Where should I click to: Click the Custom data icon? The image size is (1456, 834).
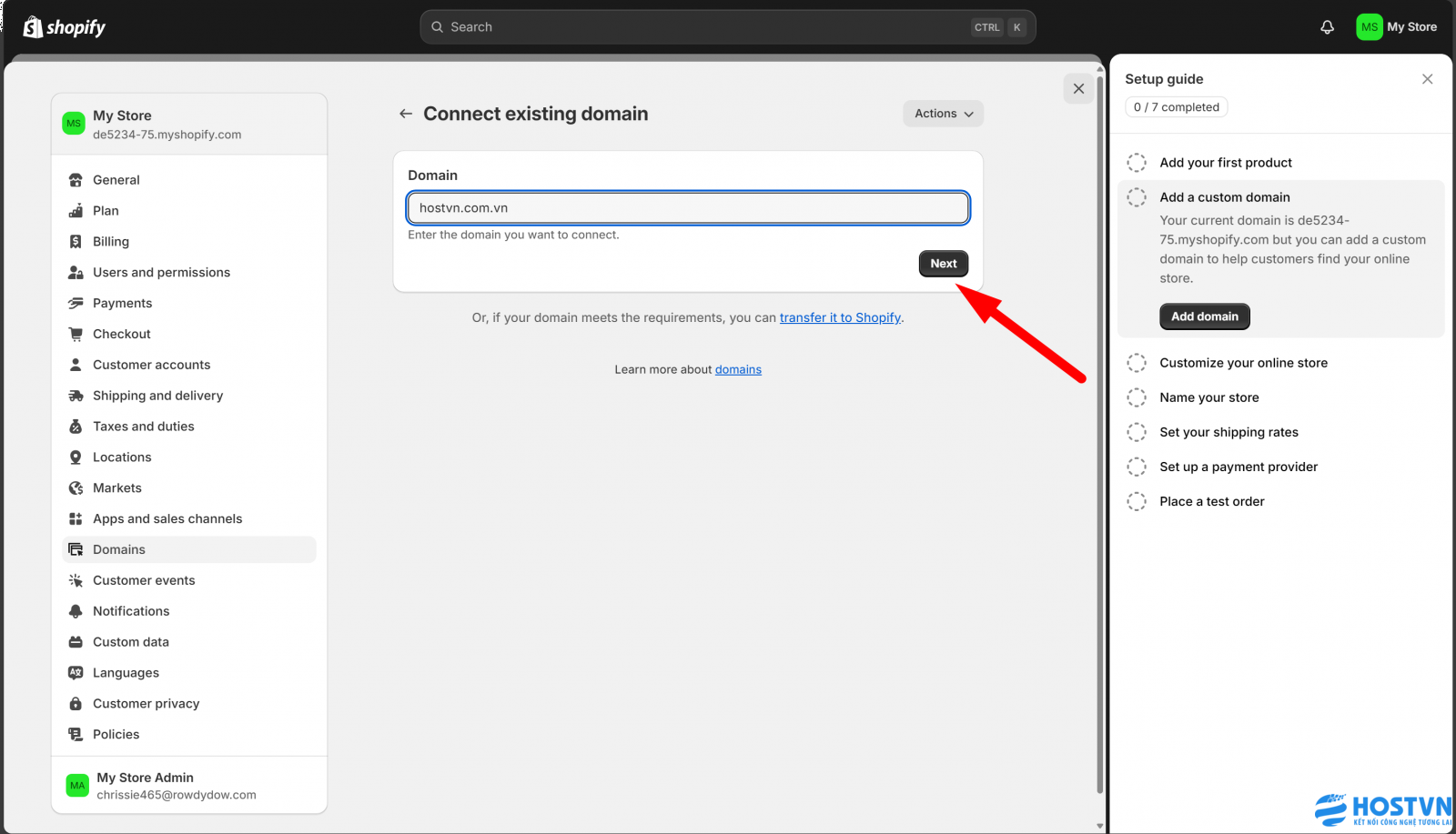[x=76, y=642]
